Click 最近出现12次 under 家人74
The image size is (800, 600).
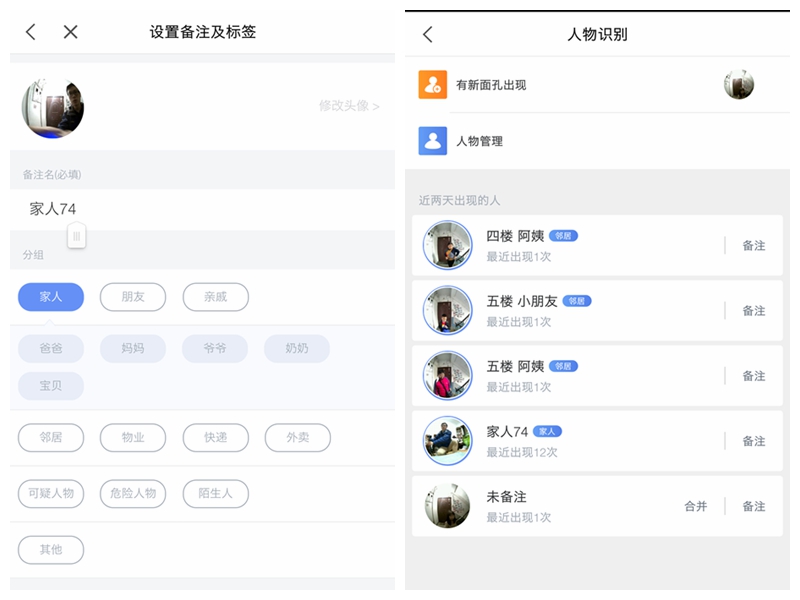521,453
